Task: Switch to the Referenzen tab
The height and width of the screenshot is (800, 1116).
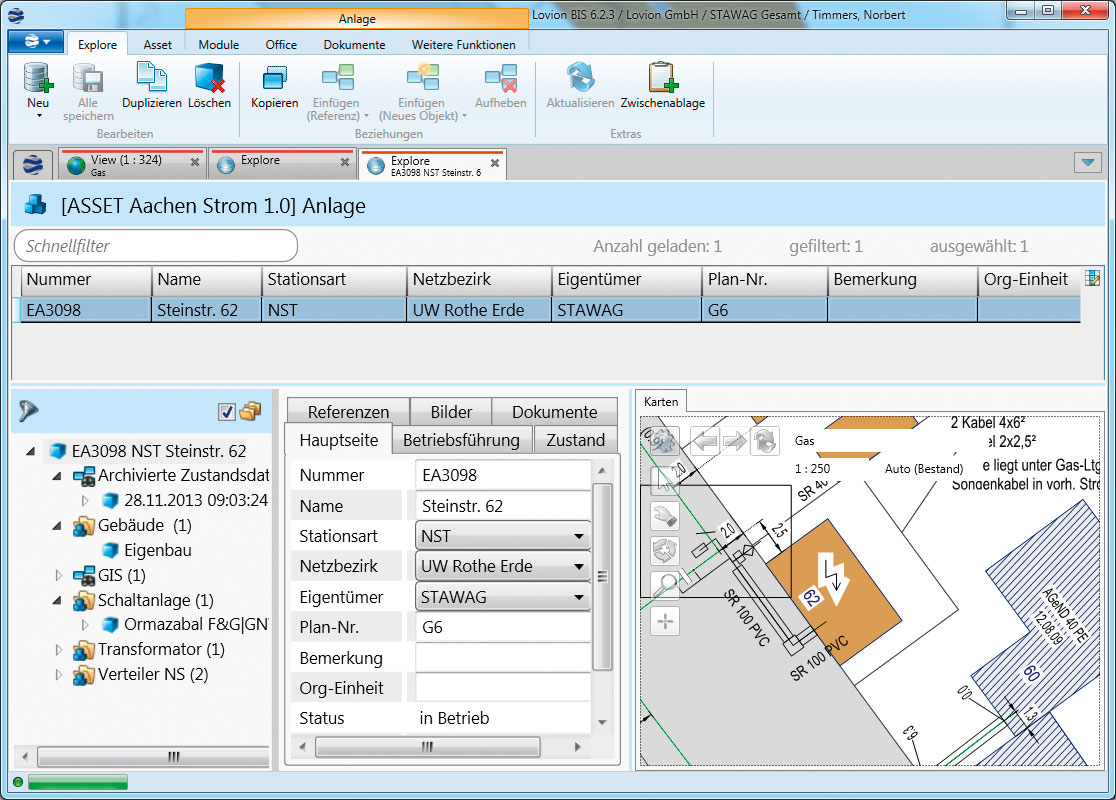Action: pos(348,411)
